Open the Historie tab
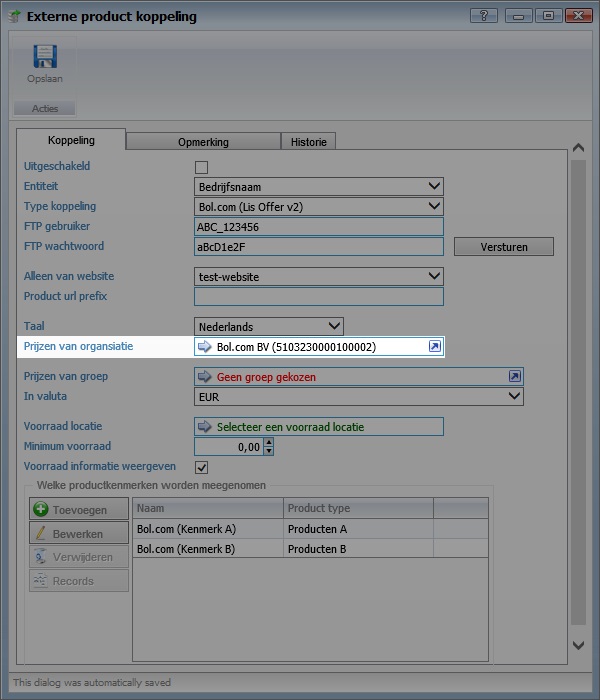This screenshot has height=700, width=600. coord(308,142)
